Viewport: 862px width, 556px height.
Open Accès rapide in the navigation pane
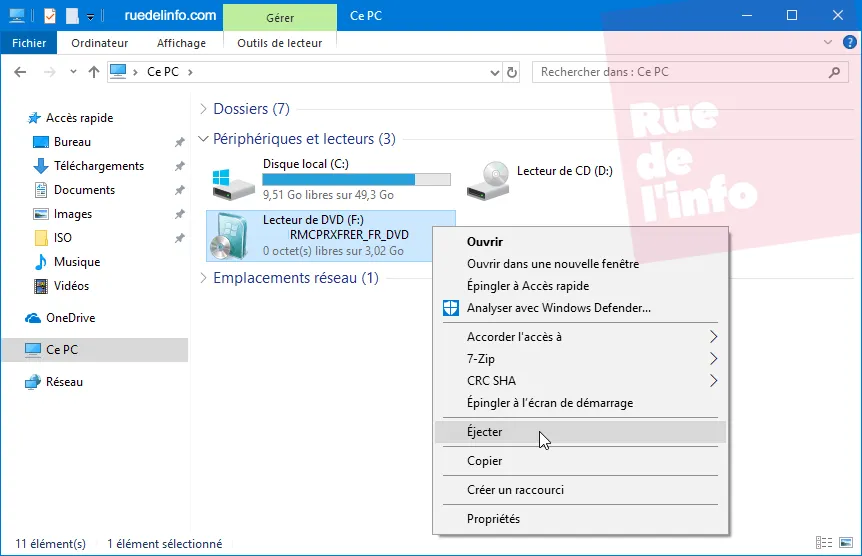(x=79, y=118)
